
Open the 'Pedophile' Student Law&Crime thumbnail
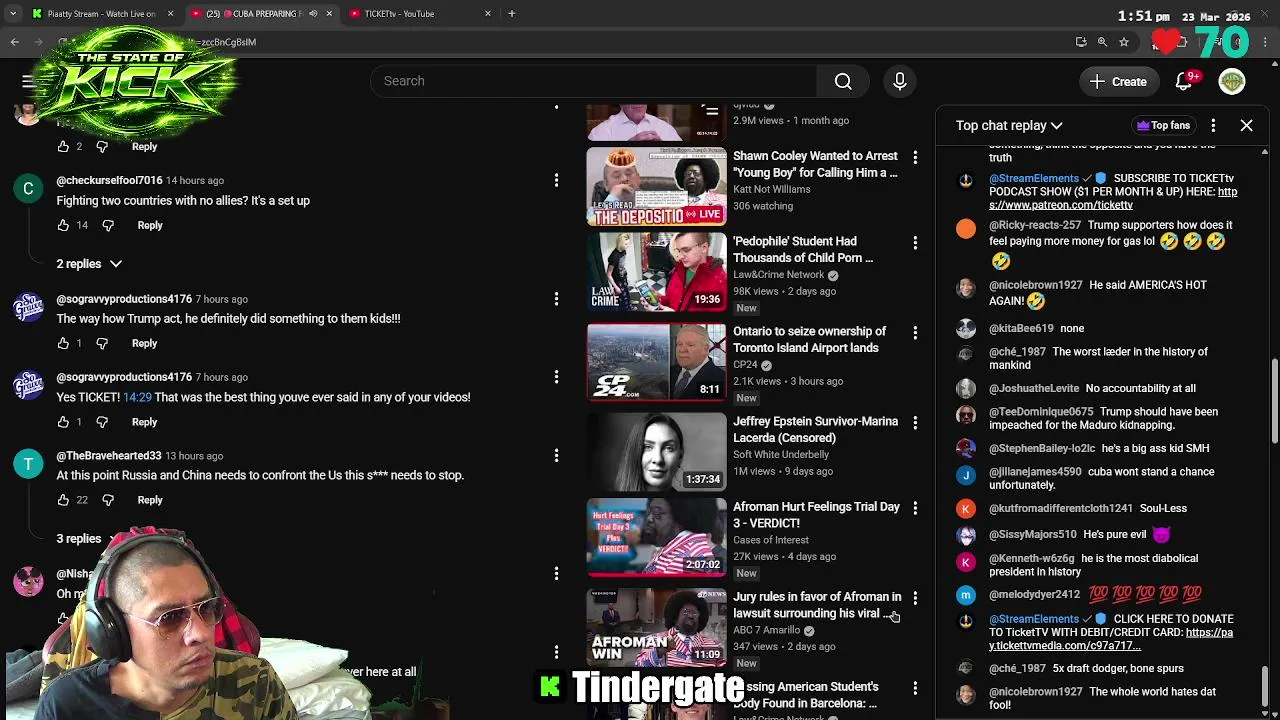click(656, 272)
